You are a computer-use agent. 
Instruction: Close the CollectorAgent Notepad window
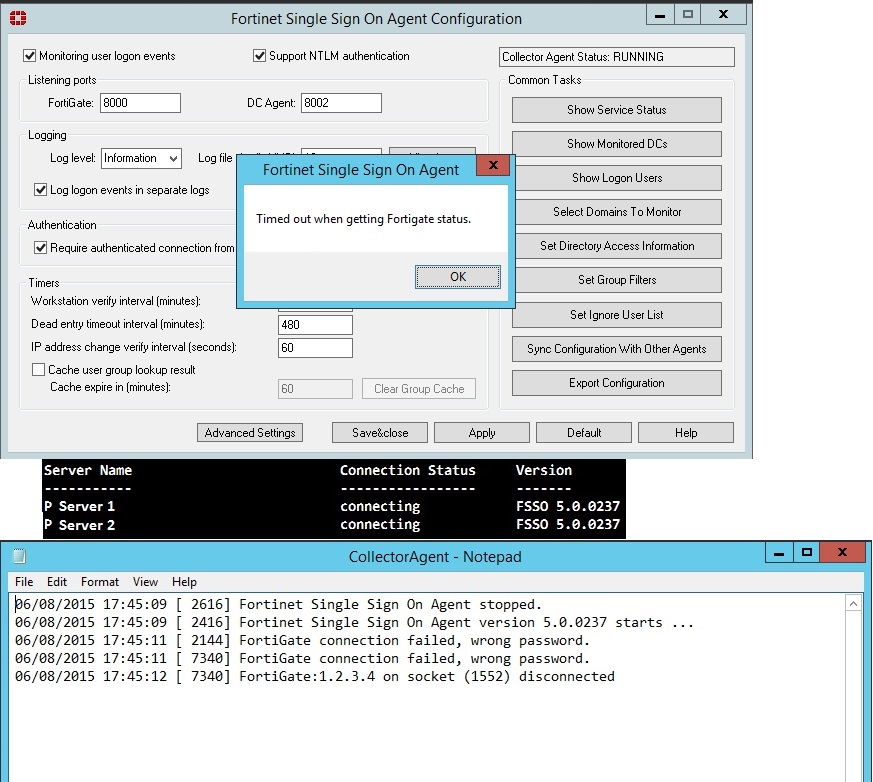tap(842, 552)
